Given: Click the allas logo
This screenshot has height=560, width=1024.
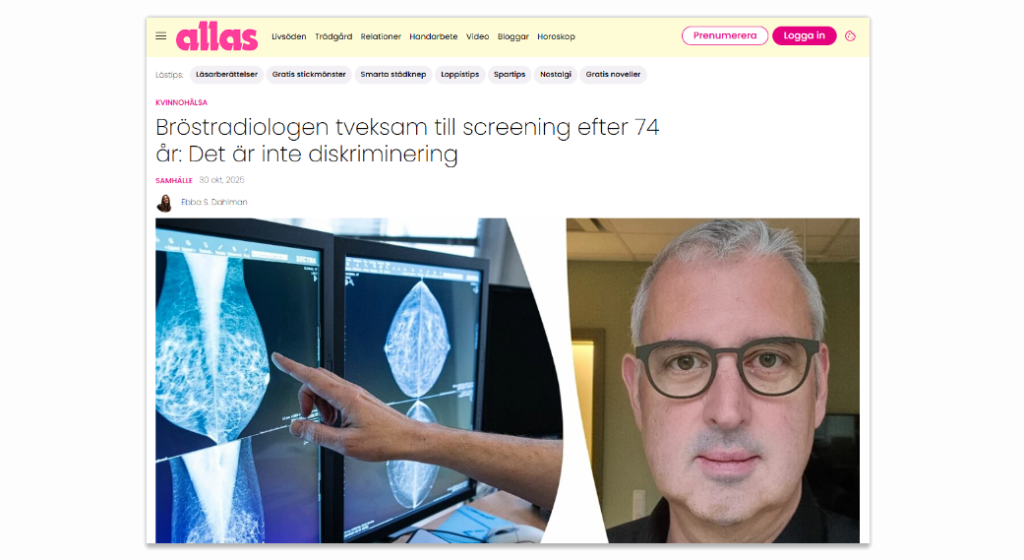Looking at the screenshot, I should coord(217,36).
